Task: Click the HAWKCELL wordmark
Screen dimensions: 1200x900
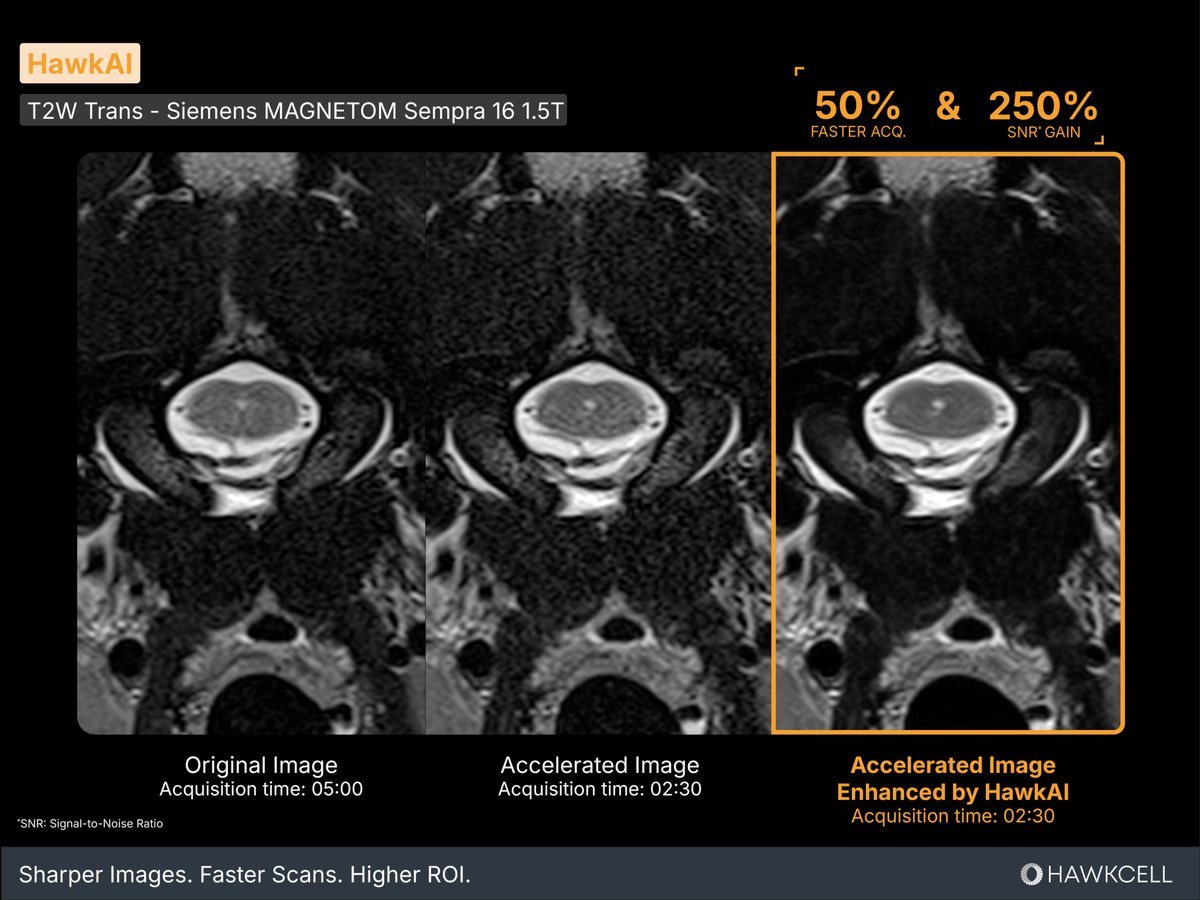Action: (x=1110, y=875)
